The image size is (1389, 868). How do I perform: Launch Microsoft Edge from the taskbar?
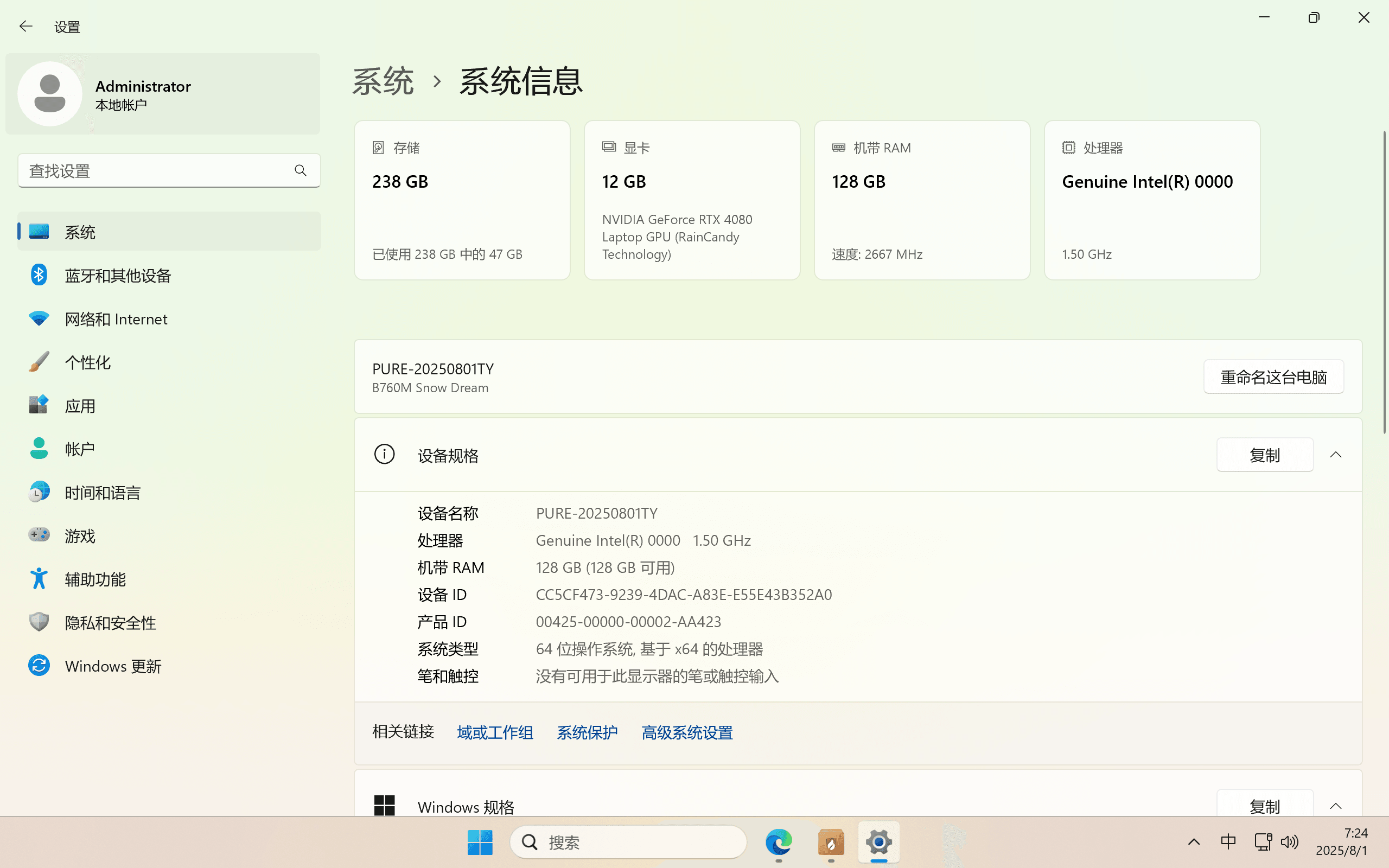pyautogui.click(x=778, y=842)
